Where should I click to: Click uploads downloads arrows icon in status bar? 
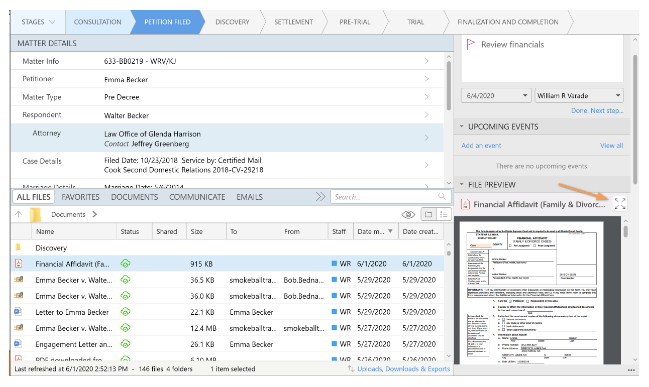351,368
